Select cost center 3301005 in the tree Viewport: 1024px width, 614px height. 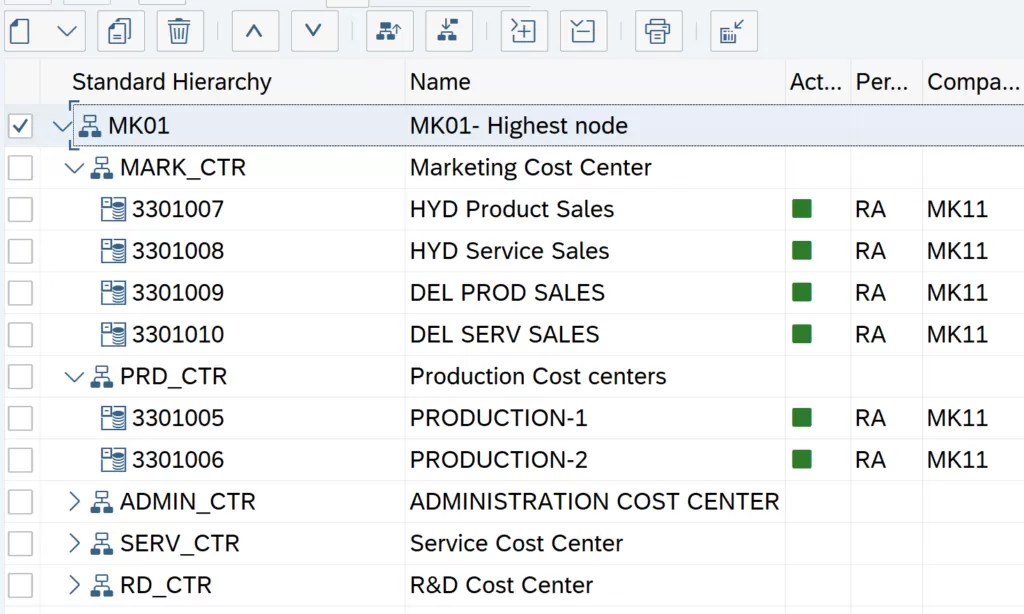pos(177,418)
